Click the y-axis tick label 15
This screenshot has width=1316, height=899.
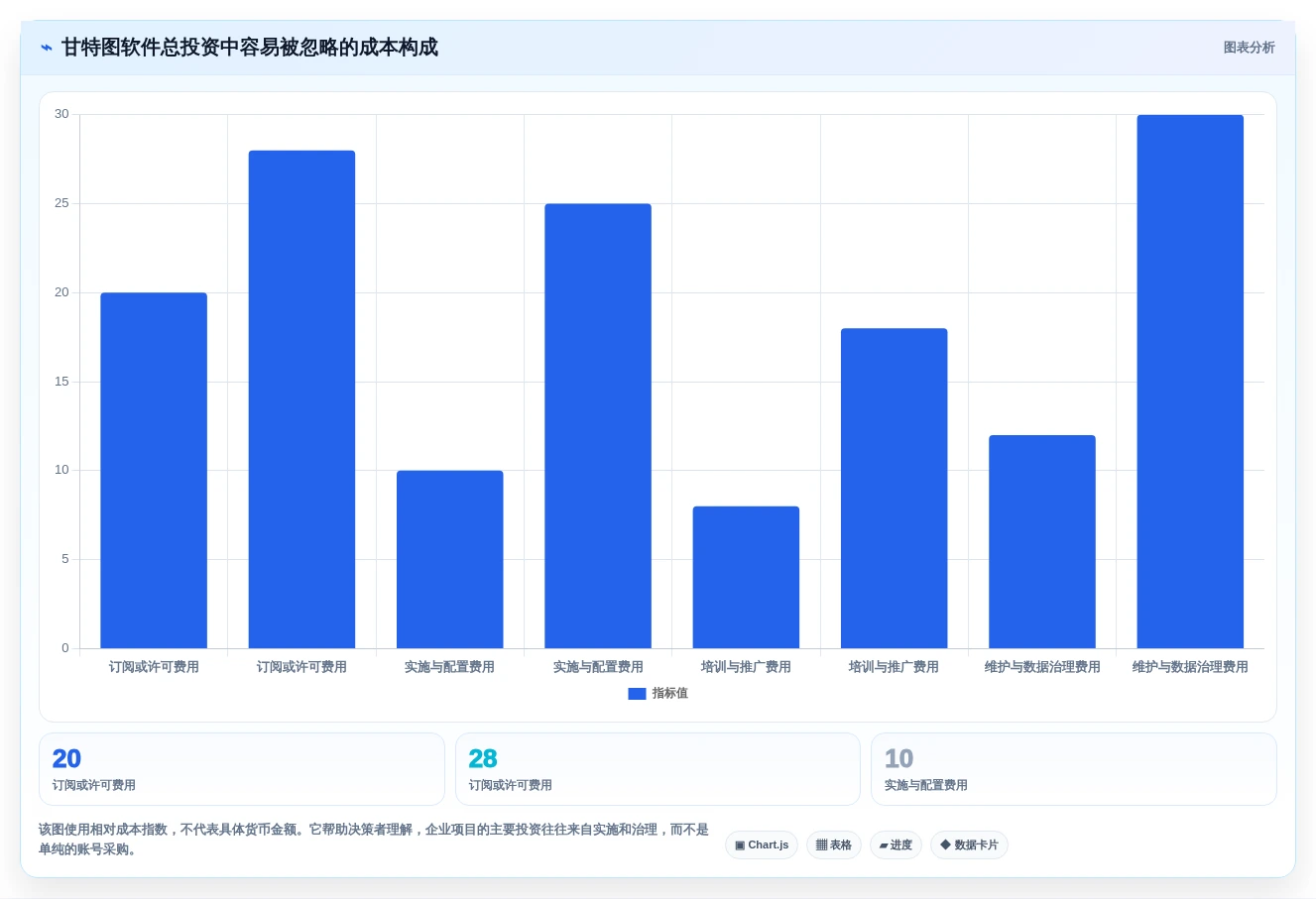point(61,382)
